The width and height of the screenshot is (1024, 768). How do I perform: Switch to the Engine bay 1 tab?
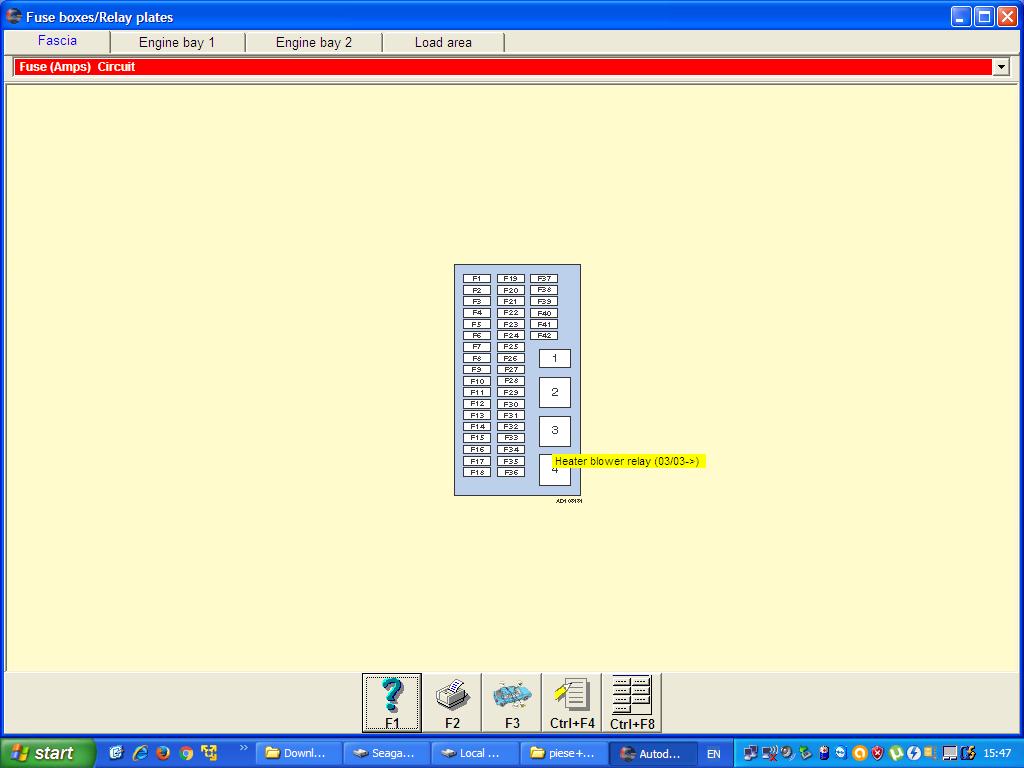pyautogui.click(x=177, y=42)
